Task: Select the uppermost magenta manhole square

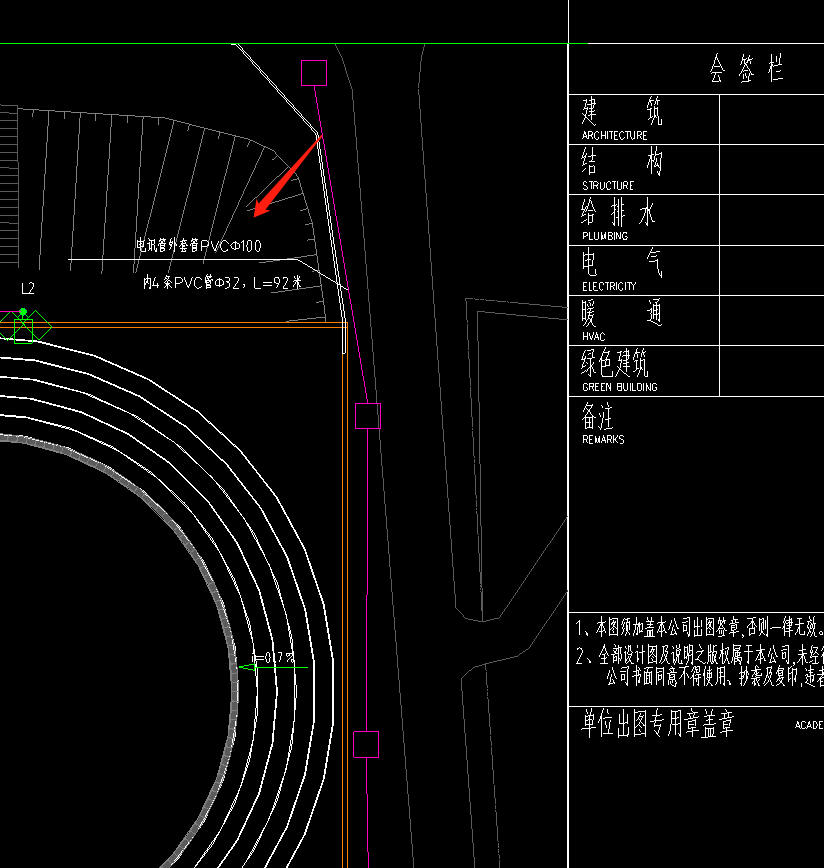Action: (314, 73)
